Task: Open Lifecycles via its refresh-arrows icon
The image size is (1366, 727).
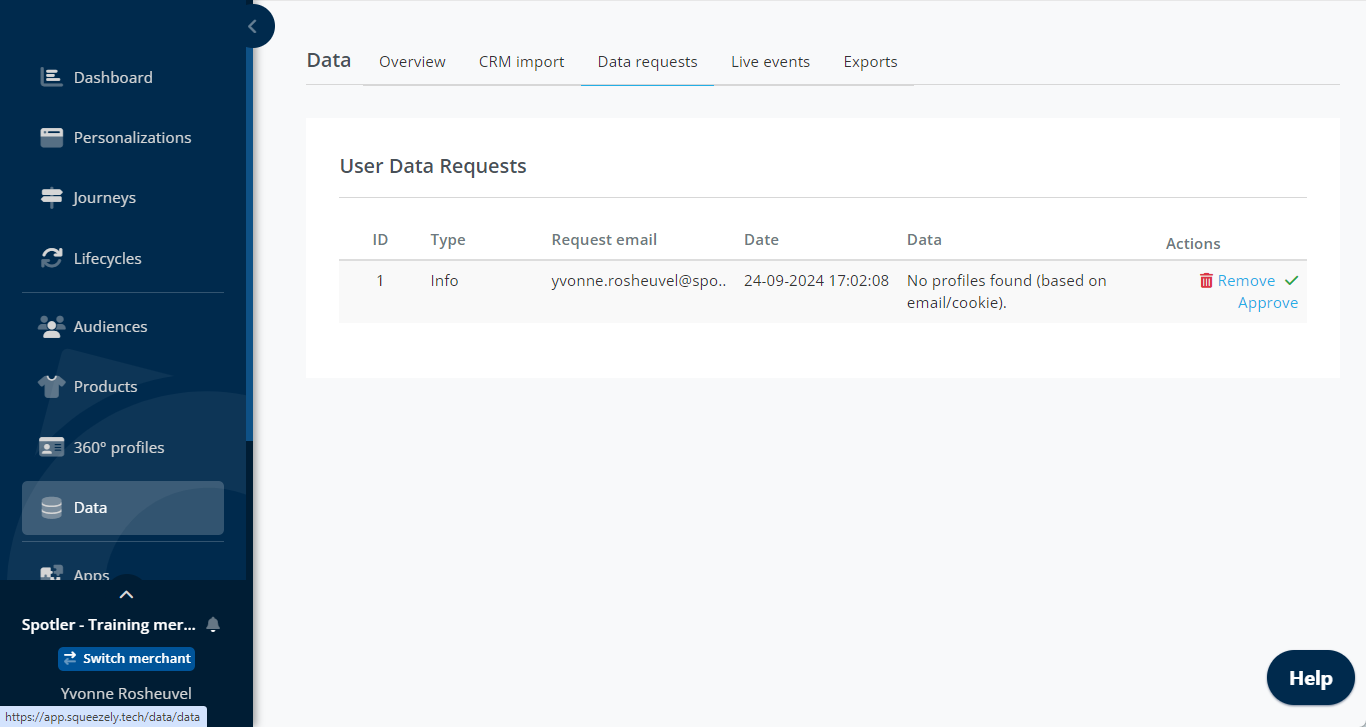Action: click(x=51, y=258)
